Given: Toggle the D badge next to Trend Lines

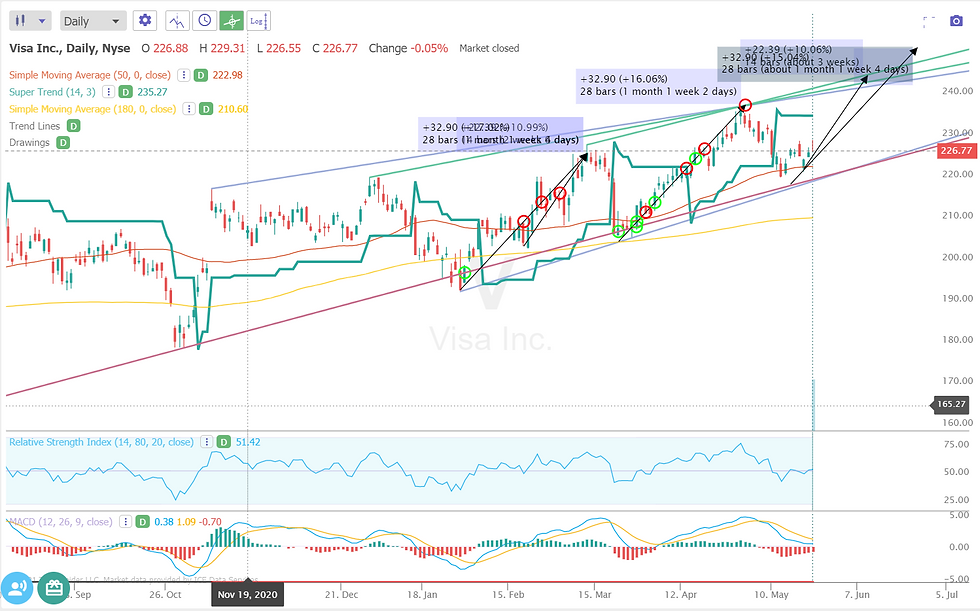Looking at the screenshot, I should pyautogui.click(x=73, y=126).
